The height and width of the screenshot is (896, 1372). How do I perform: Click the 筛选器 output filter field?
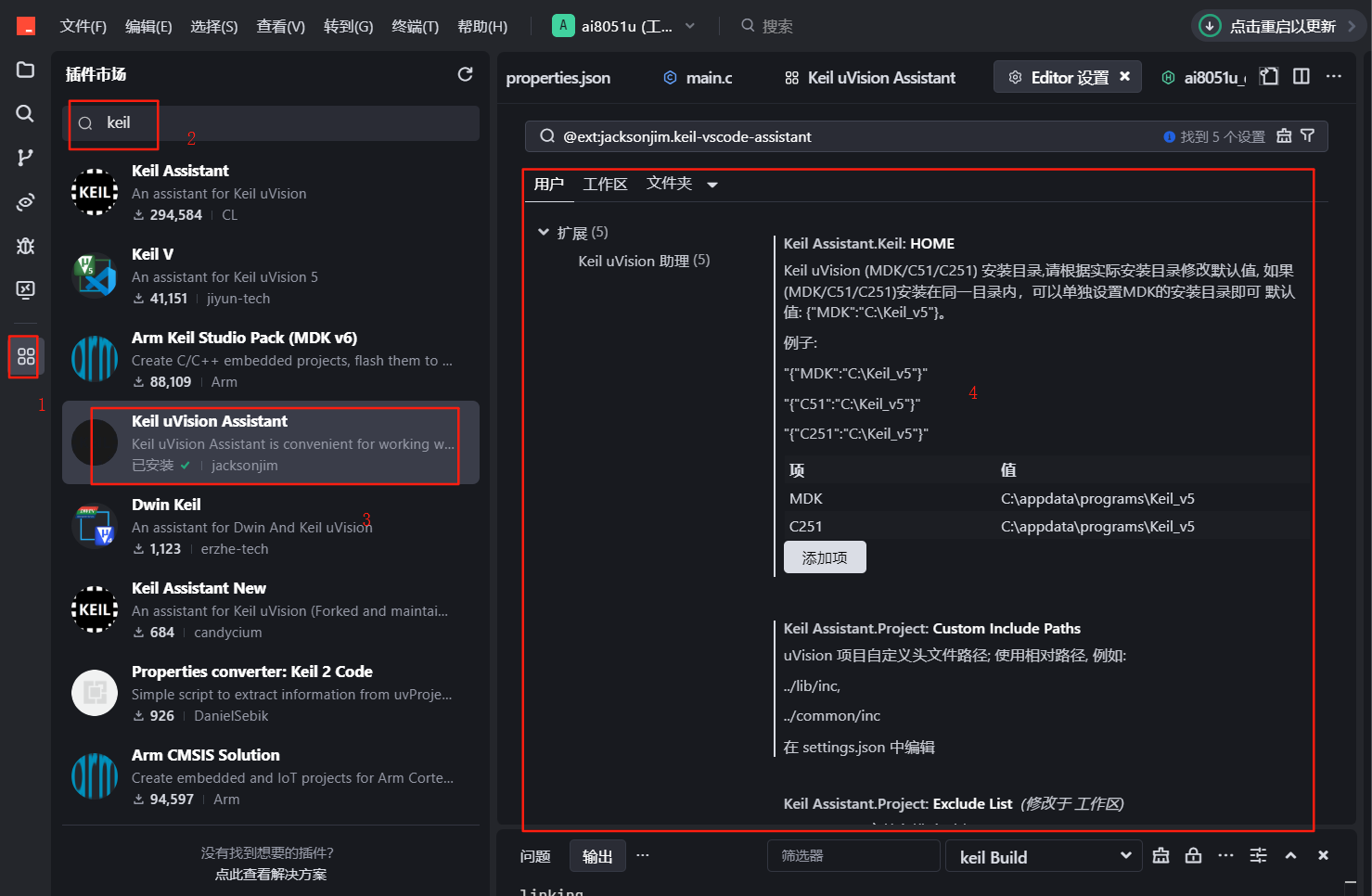click(x=853, y=856)
